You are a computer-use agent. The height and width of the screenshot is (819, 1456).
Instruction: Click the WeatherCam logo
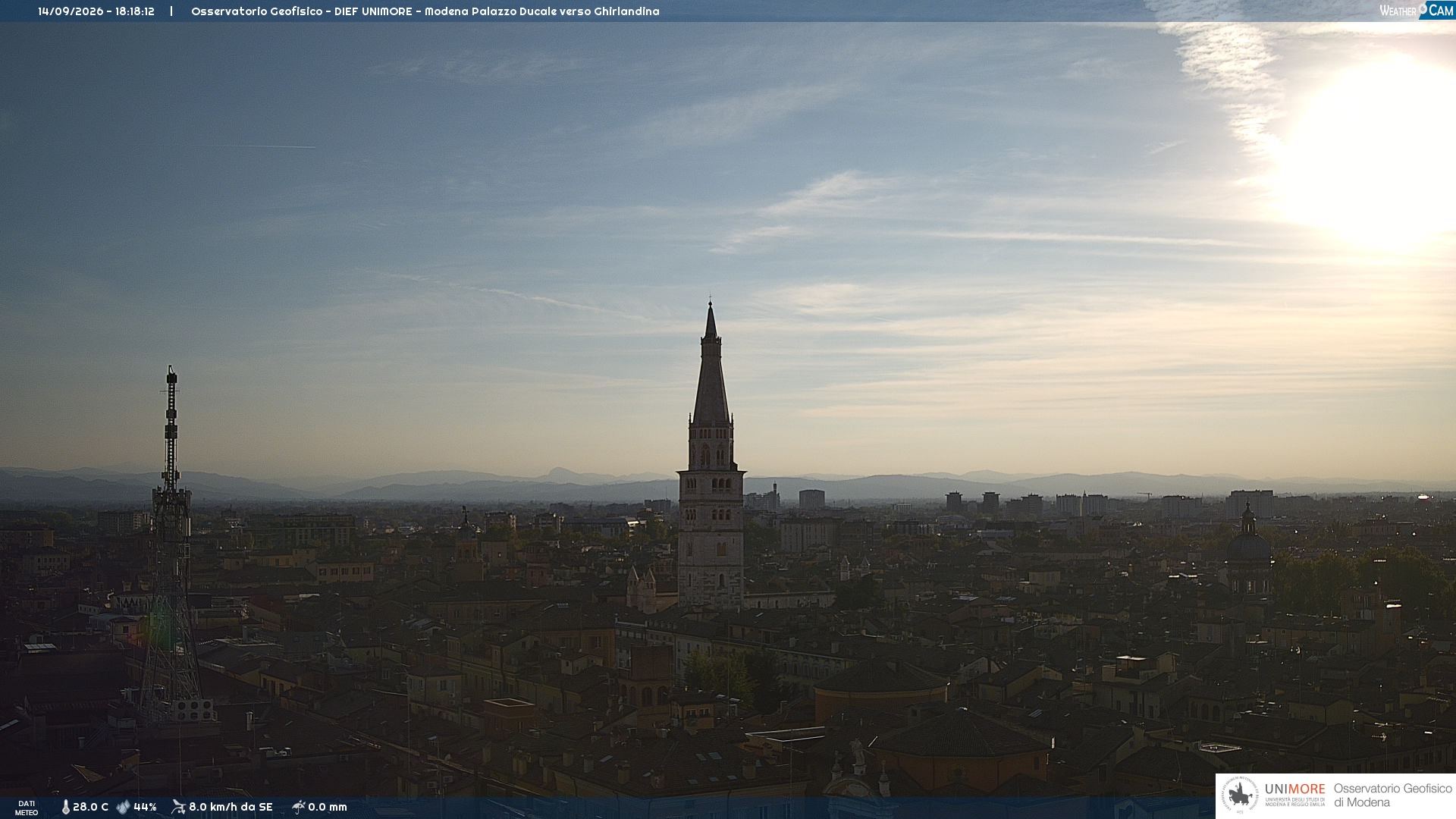point(1417,10)
